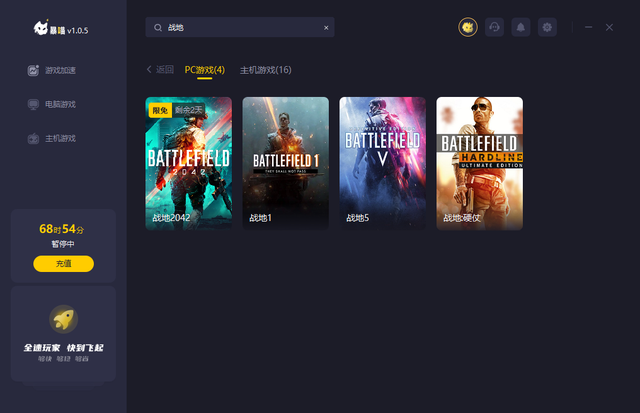The height and width of the screenshot is (413, 640).
Task: Close the application window
Action: [x=609, y=27]
